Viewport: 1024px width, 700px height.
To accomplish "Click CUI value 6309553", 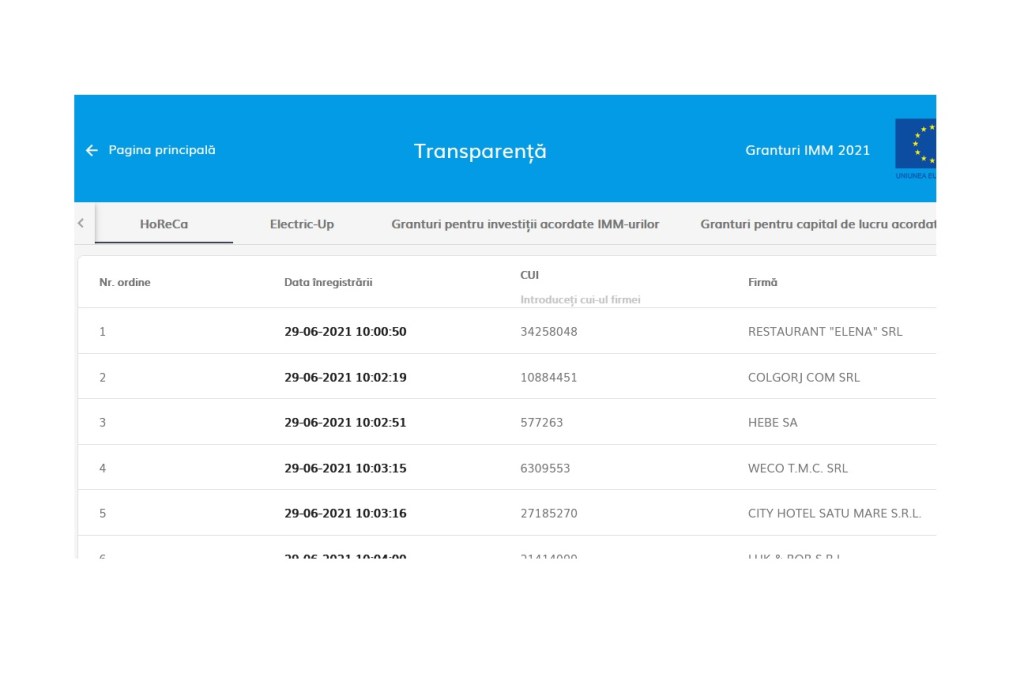I will point(545,468).
